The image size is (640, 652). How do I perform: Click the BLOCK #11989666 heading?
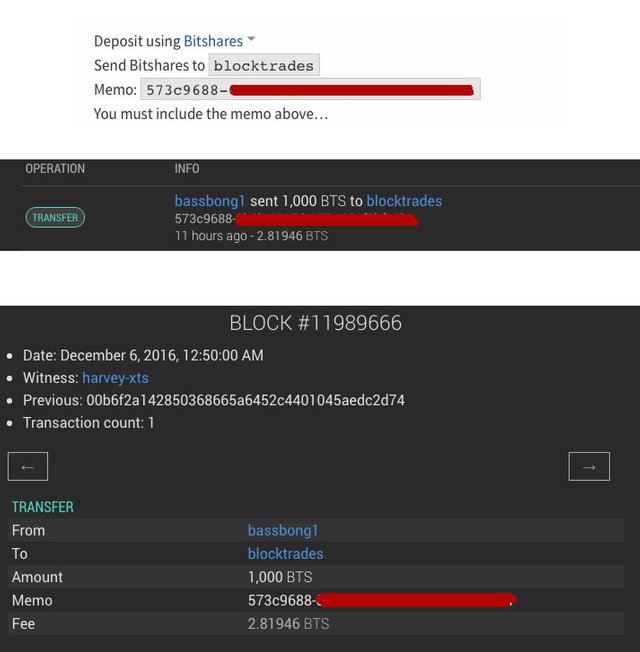pyautogui.click(x=316, y=323)
